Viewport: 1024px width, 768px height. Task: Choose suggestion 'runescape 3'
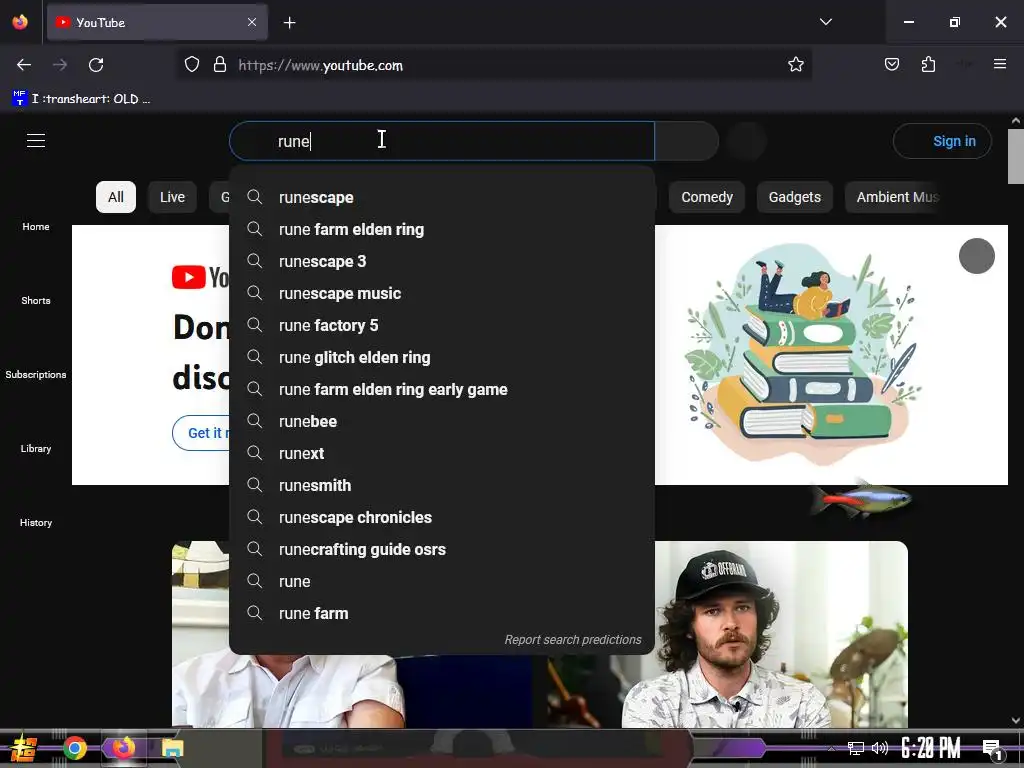[x=442, y=261]
